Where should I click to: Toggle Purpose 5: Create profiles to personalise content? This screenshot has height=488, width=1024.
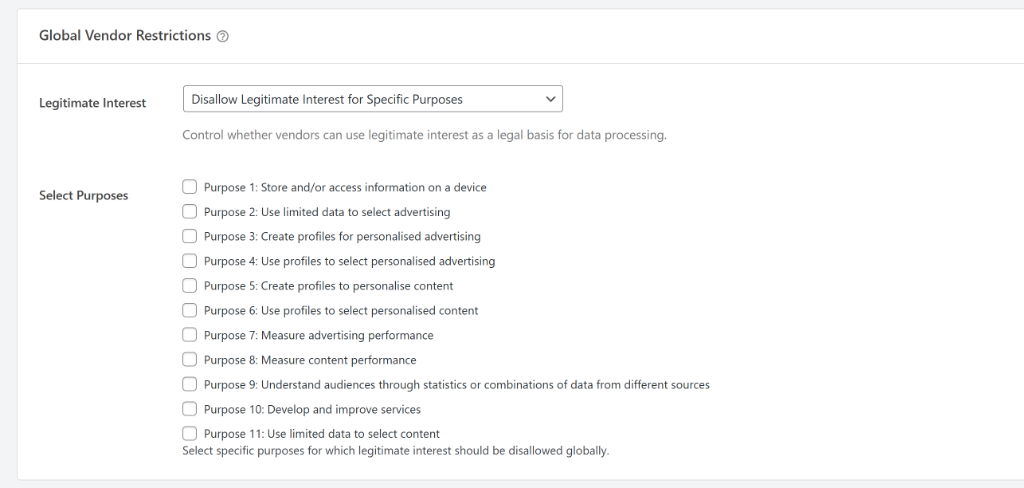190,286
